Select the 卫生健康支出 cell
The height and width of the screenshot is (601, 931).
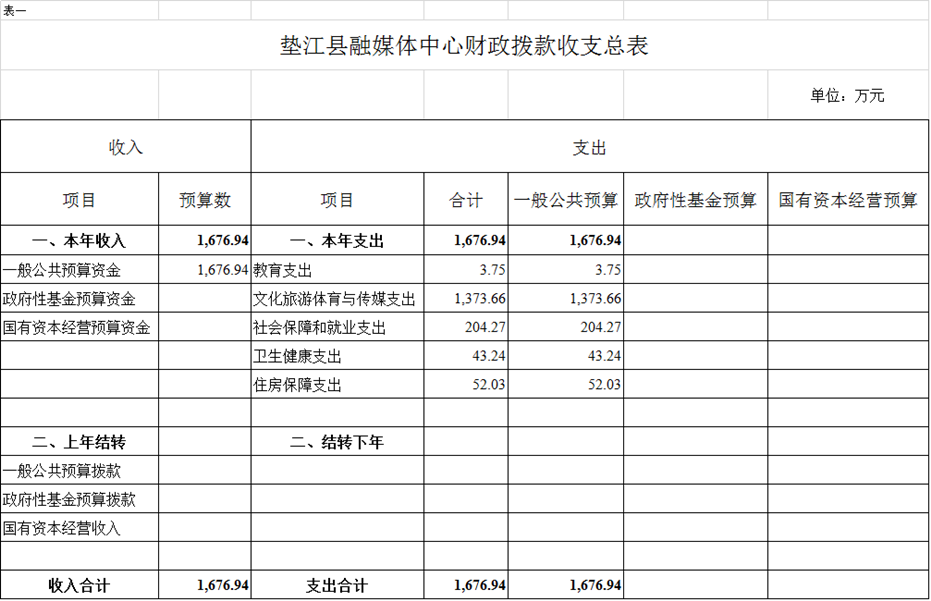297,356
